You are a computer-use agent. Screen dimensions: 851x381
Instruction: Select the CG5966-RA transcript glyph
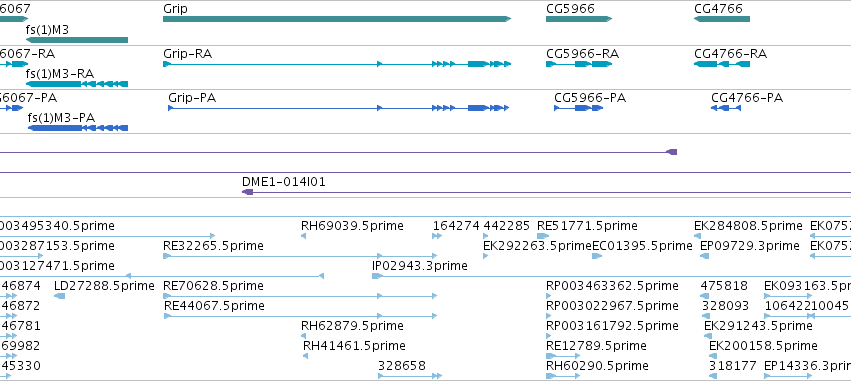pos(579,64)
